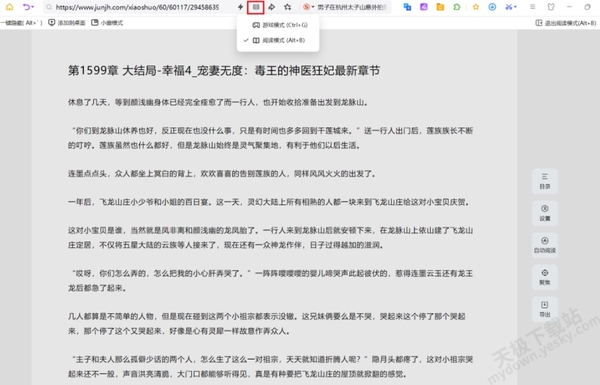
Task: Switch to 小窗模式
Action: click(x=107, y=23)
